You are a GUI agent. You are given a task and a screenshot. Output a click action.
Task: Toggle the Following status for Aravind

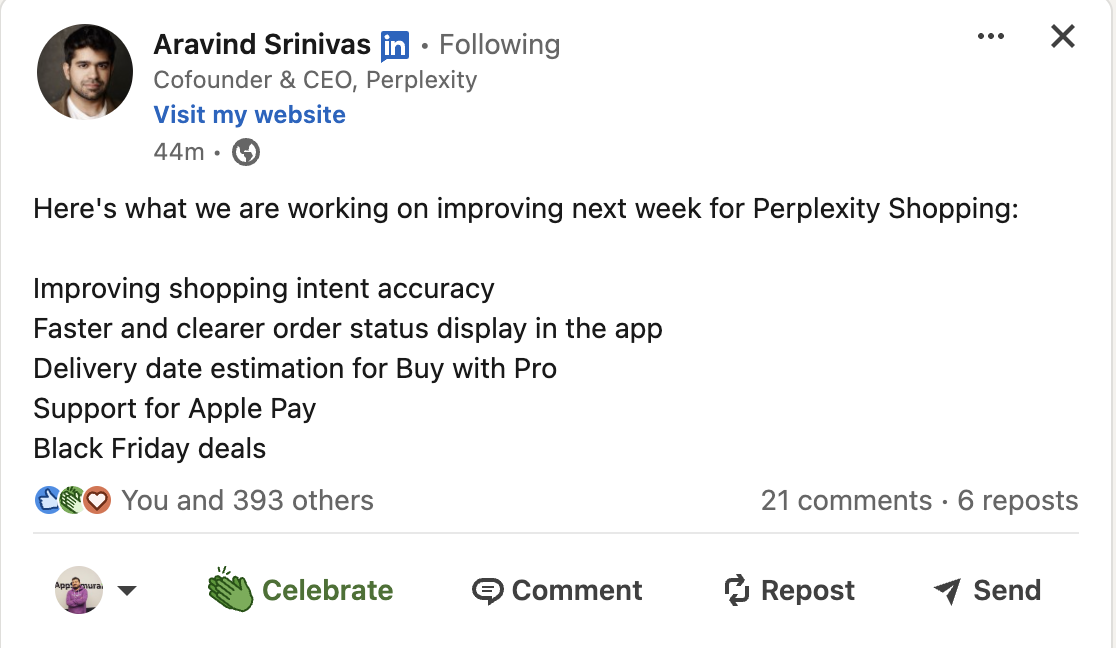click(x=499, y=45)
